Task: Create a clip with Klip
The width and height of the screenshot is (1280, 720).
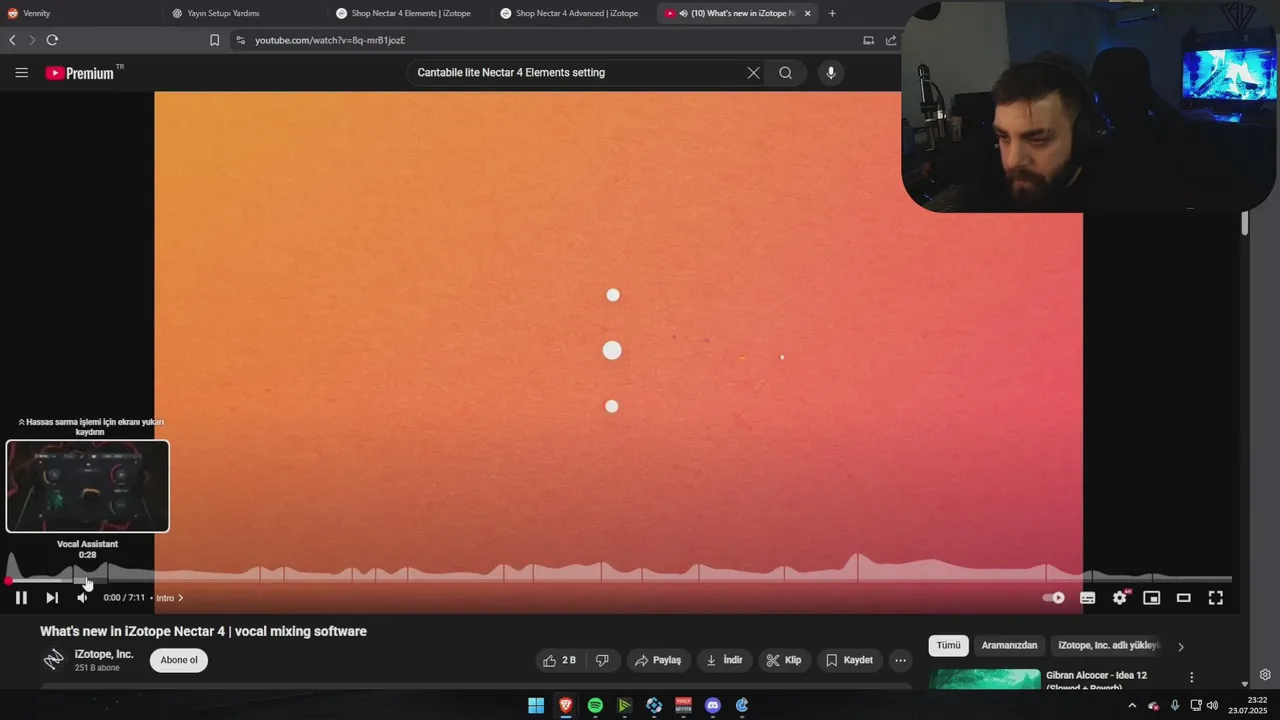Action: (784, 660)
